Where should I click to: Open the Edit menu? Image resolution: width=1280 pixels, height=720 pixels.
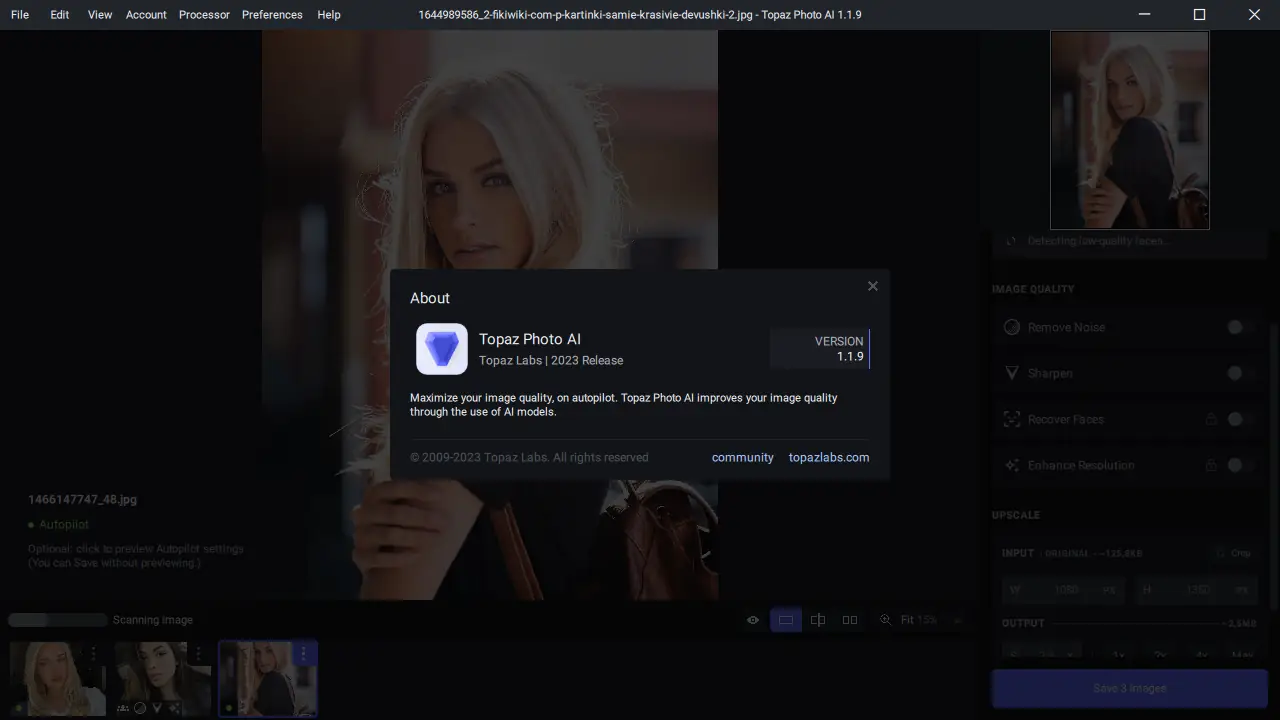60,15
